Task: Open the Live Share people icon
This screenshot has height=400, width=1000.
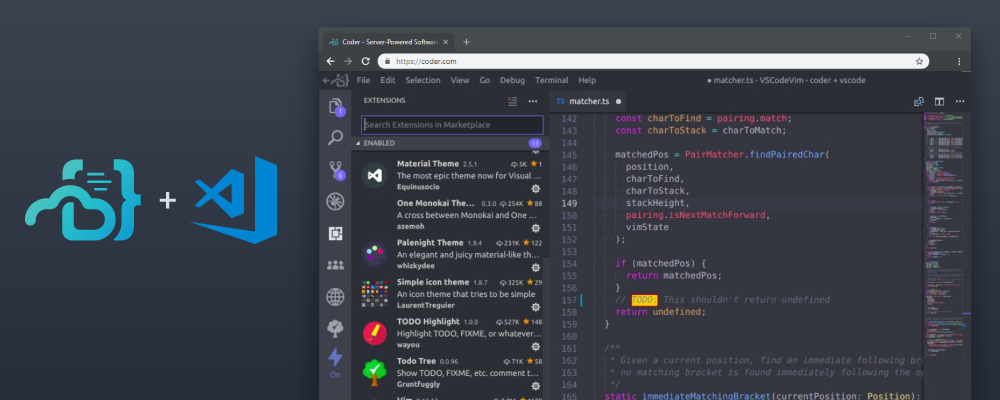Action: (x=335, y=265)
